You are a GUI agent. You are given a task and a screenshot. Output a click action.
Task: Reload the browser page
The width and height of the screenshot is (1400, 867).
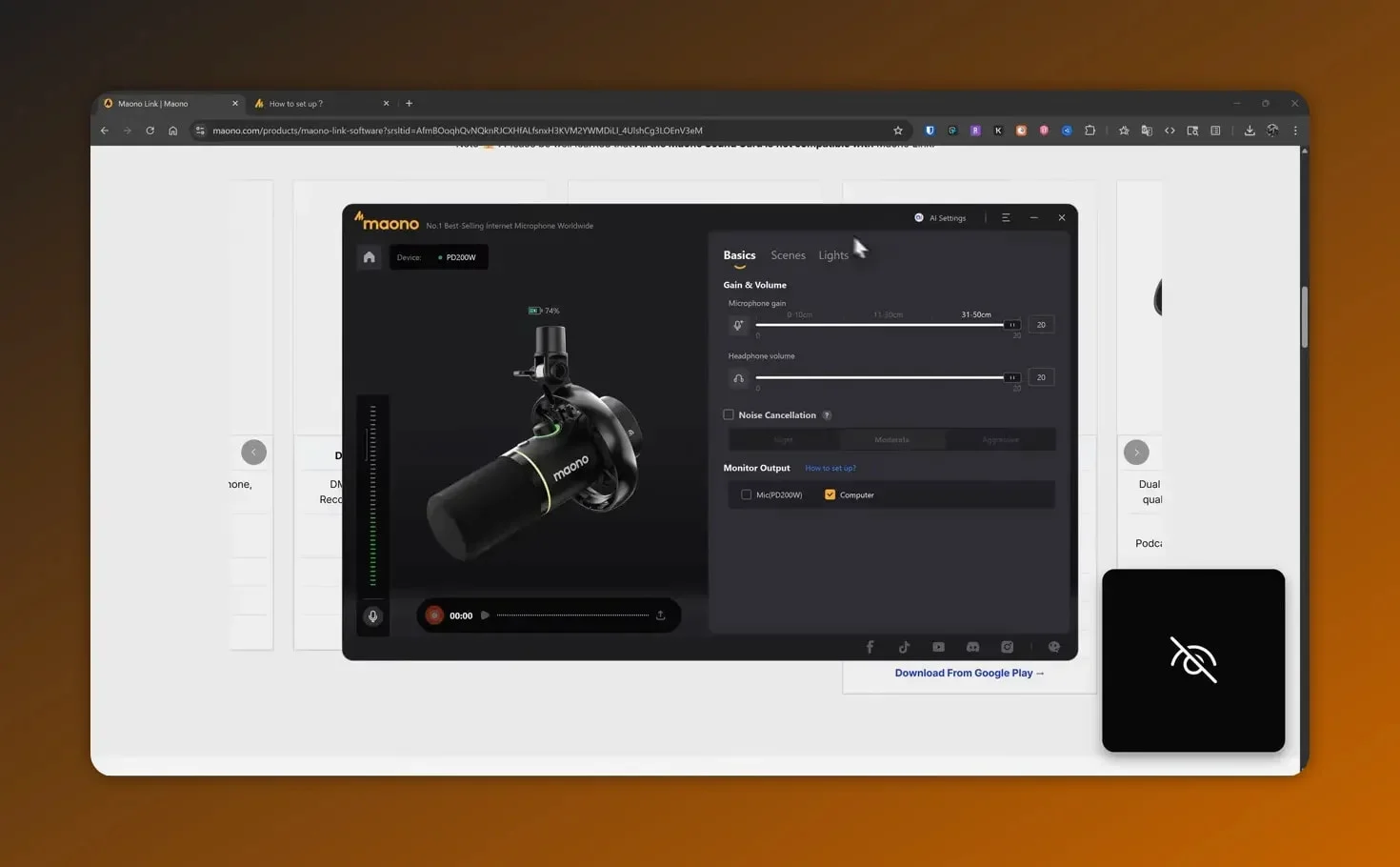click(x=150, y=131)
